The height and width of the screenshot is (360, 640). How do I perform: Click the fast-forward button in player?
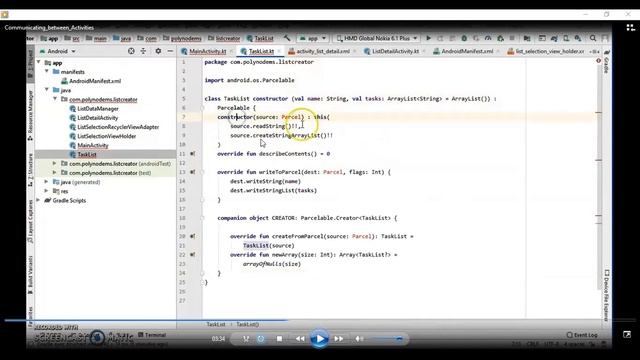[x=339, y=339]
